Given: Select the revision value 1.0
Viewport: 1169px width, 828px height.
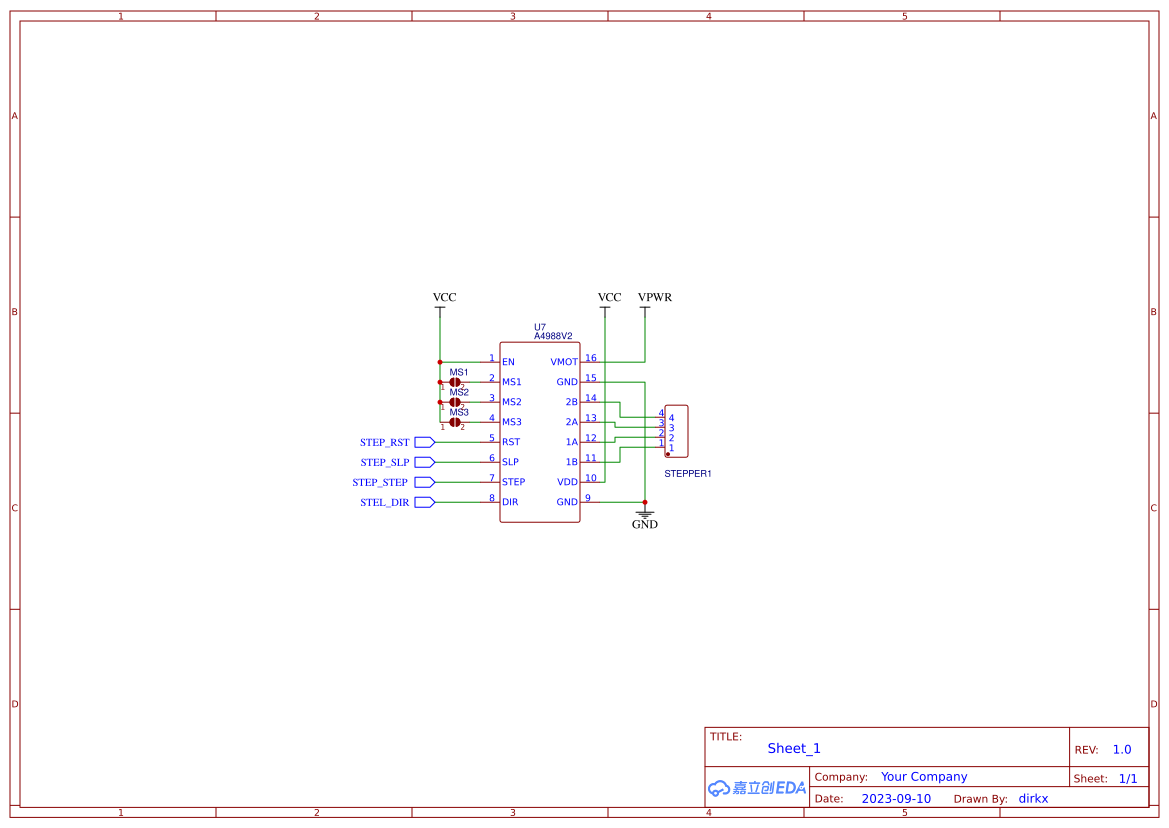Looking at the screenshot, I should [x=1122, y=749].
